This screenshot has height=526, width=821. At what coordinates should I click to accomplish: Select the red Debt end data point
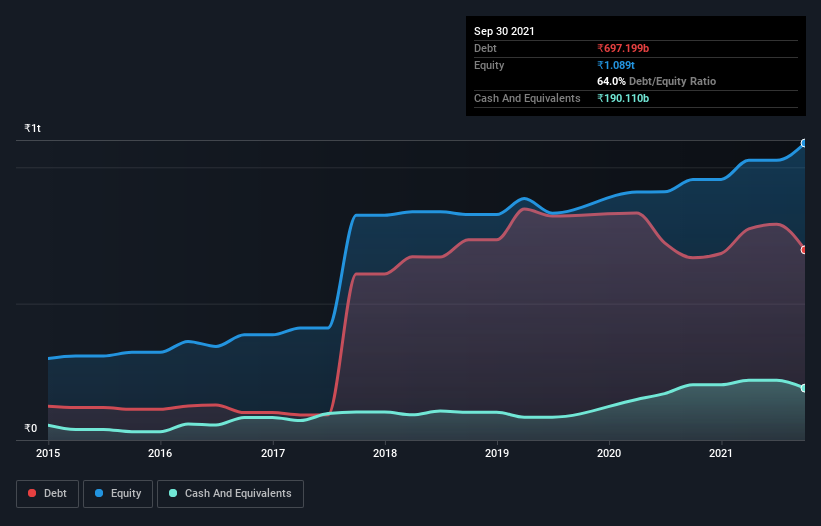(x=804, y=250)
